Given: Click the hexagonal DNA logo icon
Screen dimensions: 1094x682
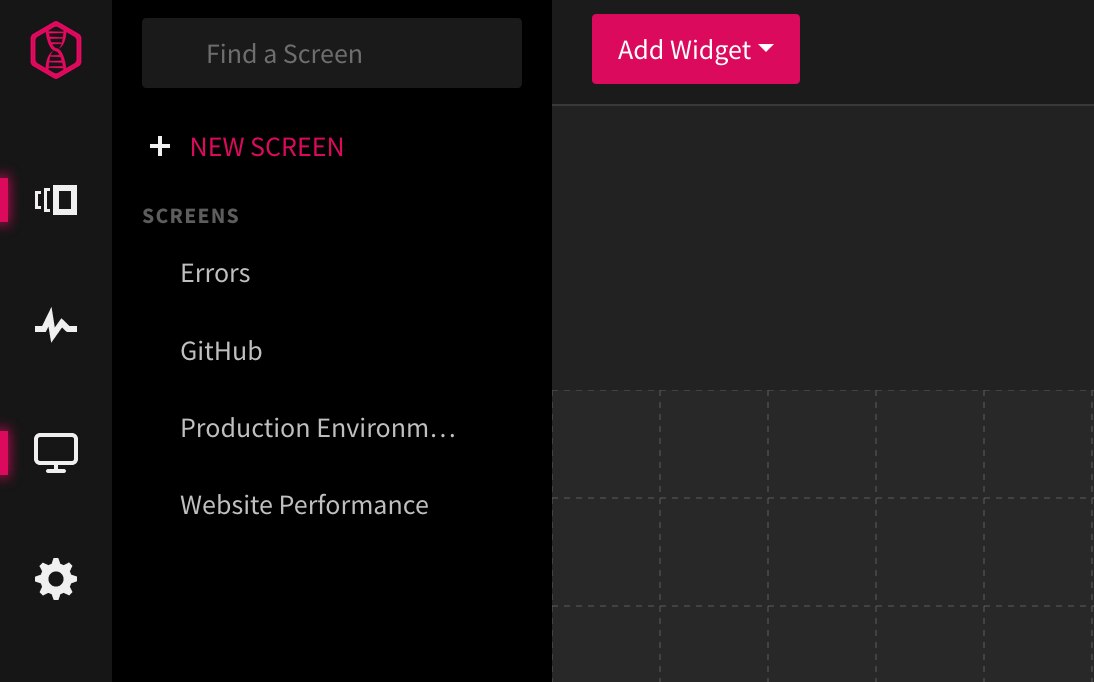Looking at the screenshot, I should pyautogui.click(x=55, y=48).
